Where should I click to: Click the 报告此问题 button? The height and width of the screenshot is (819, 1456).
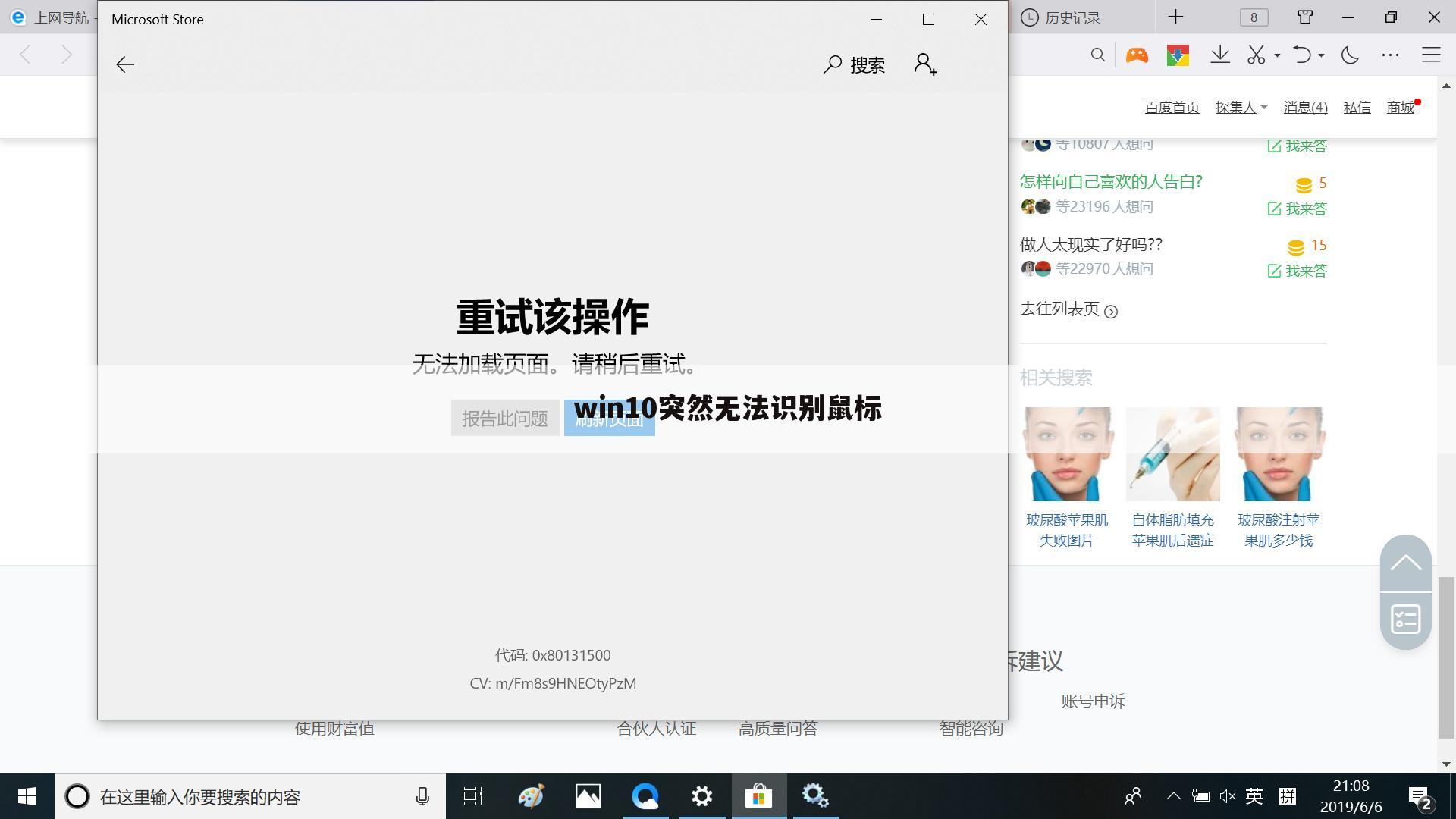click(x=505, y=419)
